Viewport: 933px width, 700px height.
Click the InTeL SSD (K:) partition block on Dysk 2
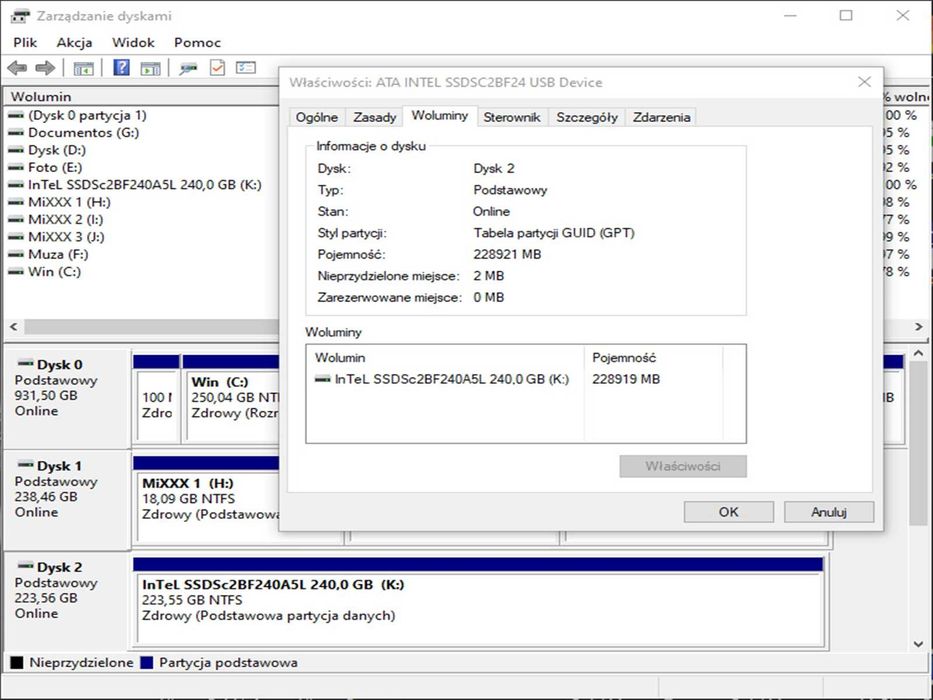coord(480,602)
